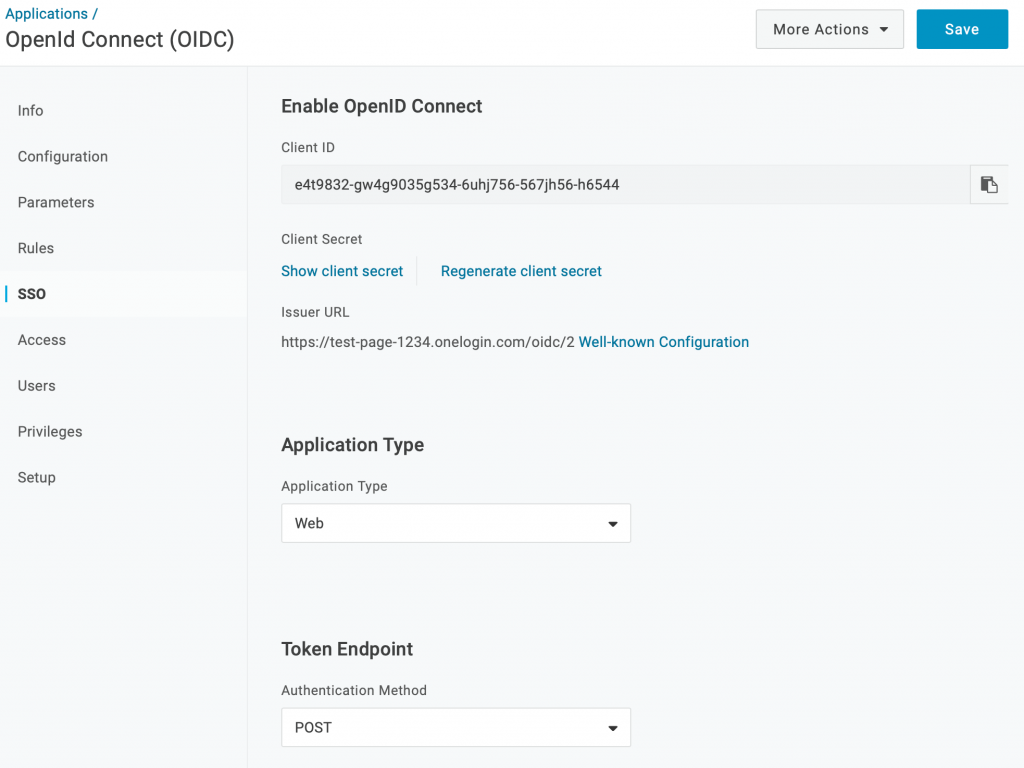Regenerate the client secret
The image size is (1024, 768).
[521, 271]
